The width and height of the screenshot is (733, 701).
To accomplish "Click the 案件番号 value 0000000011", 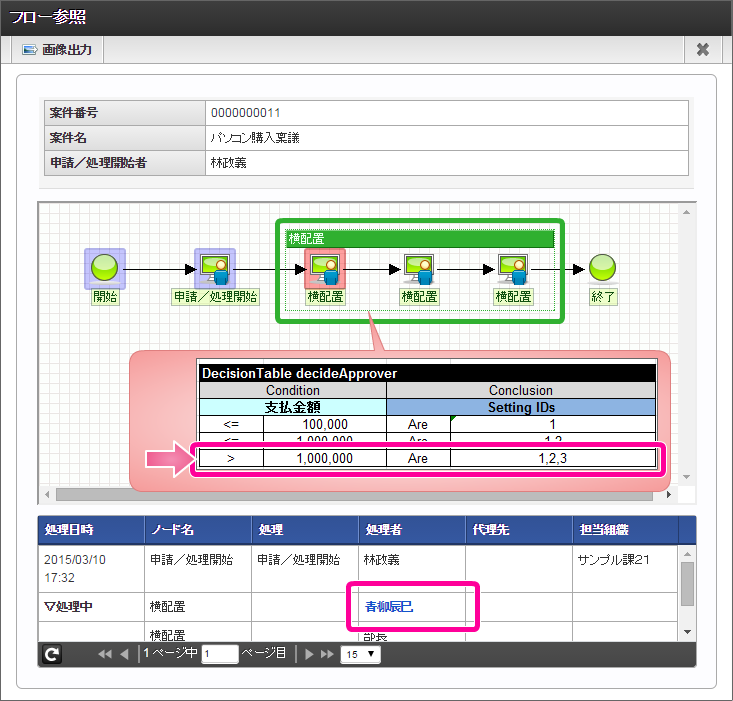I will 245,113.
